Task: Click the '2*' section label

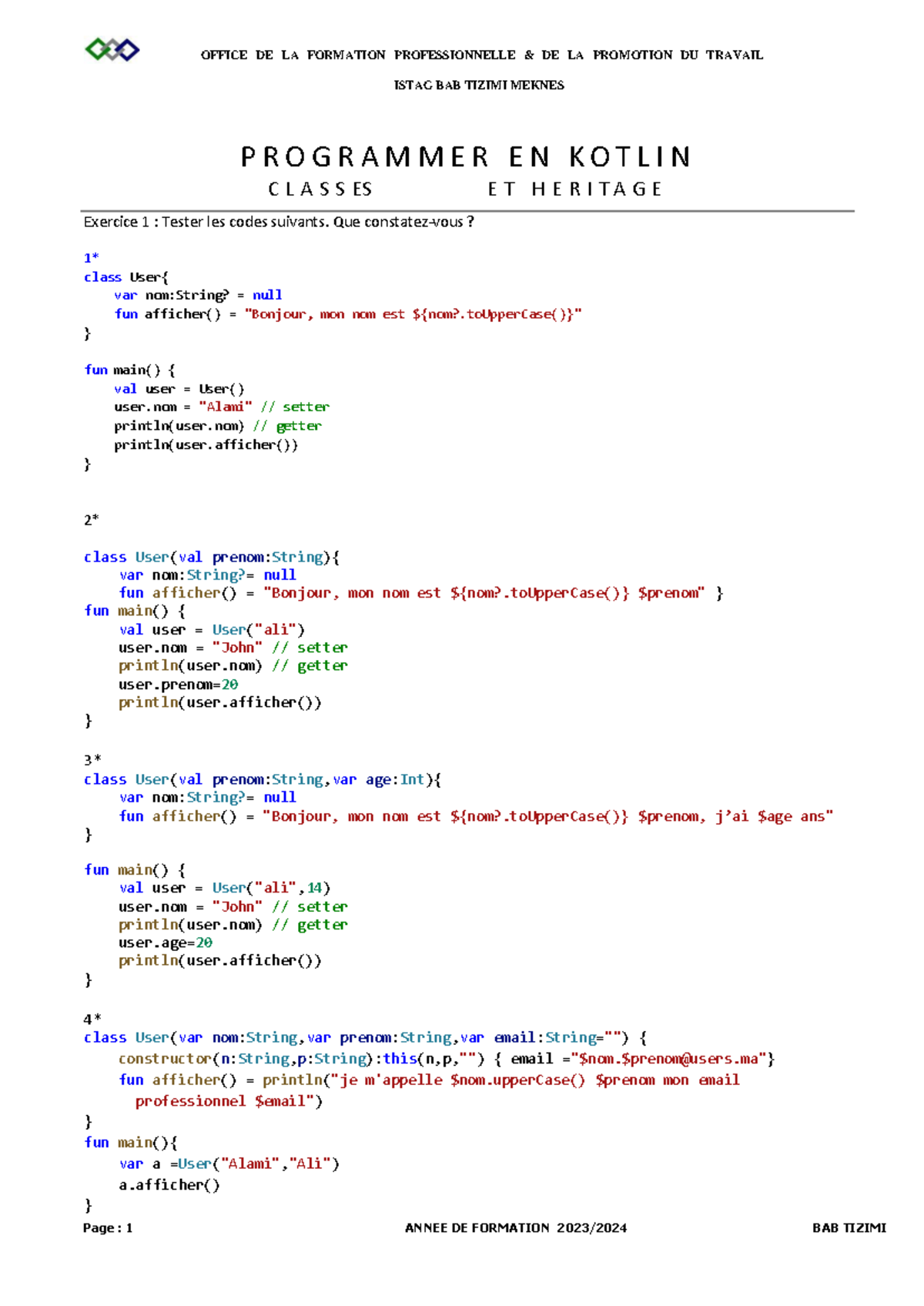Action: tap(91, 520)
